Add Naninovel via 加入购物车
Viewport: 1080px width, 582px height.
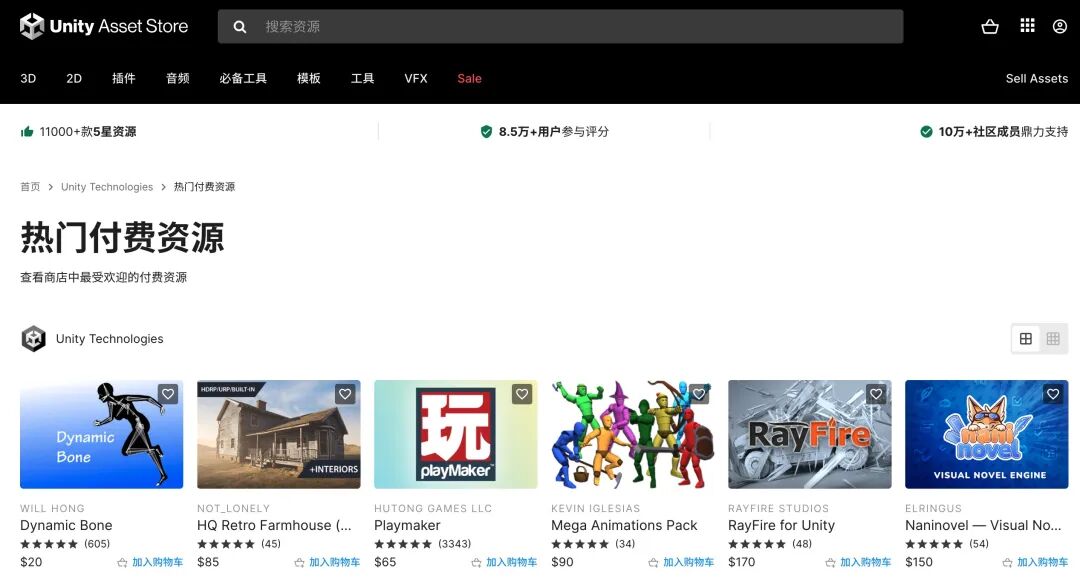[x=1043, y=563]
